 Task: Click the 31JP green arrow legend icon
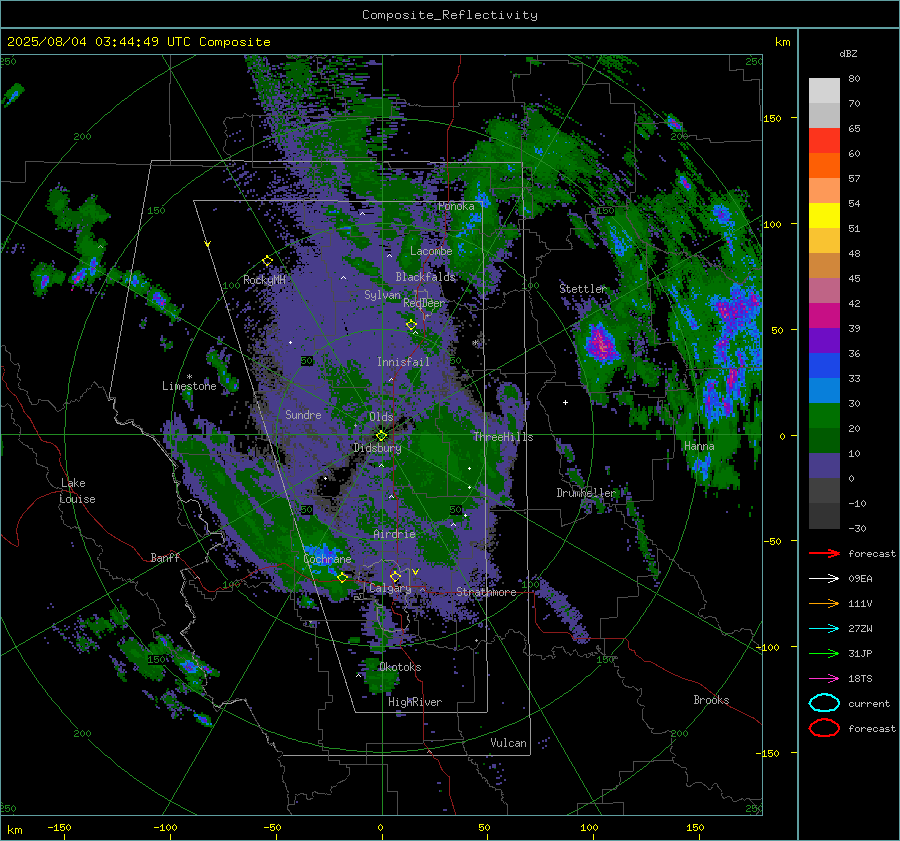pyautogui.click(x=824, y=653)
